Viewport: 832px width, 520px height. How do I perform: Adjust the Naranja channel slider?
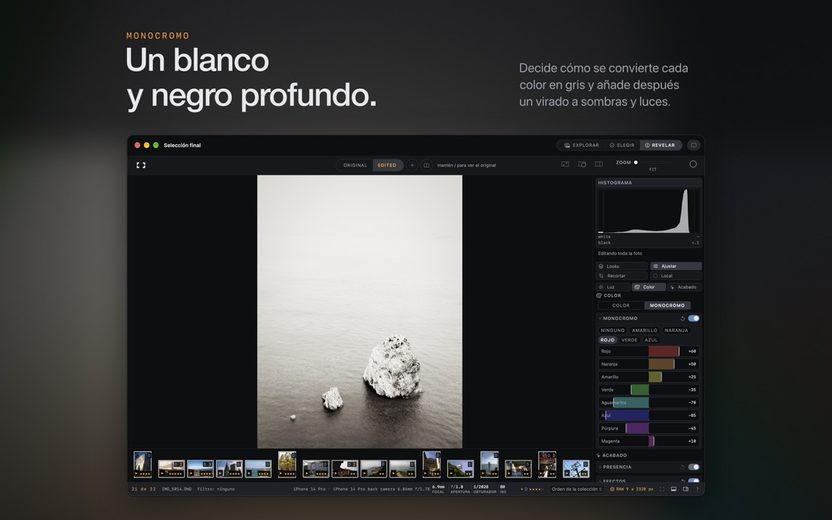pyautogui.click(x=648, y=364)
